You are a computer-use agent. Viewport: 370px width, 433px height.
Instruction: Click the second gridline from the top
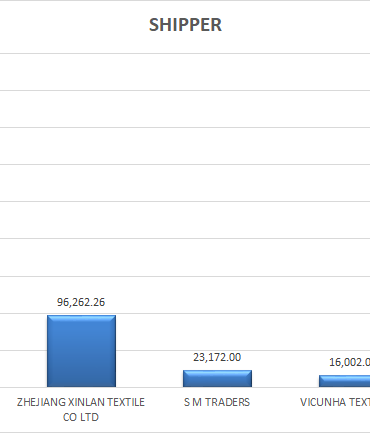tap(185, 90)
